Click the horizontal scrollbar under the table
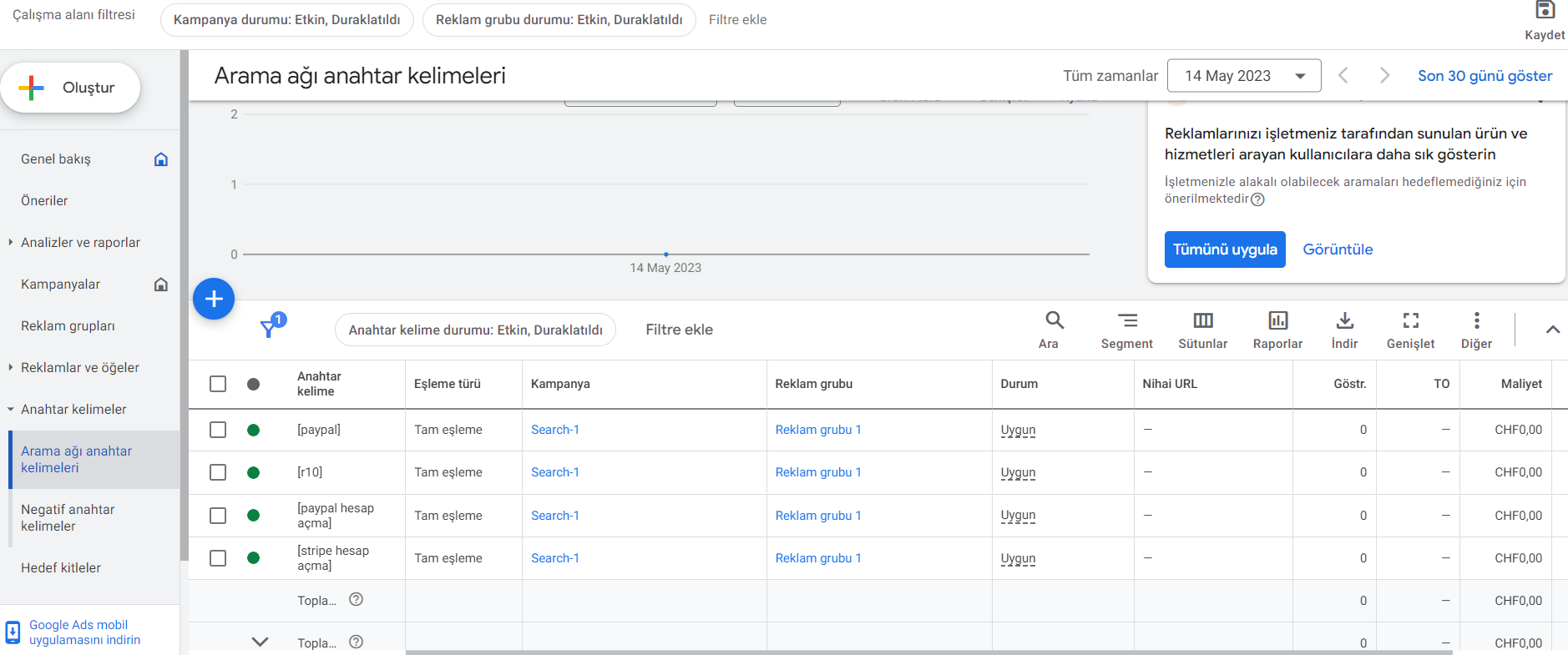Image resolution: width=1568 pixels, height=655 pixels. coord(928,652)
